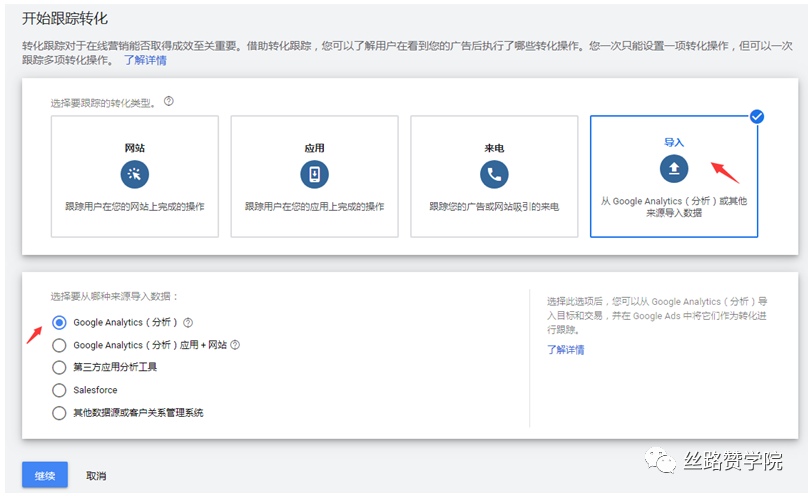808x496 pixels.
Task: Select the Google Analytics（分析）radio button
Action: point(59,322)
